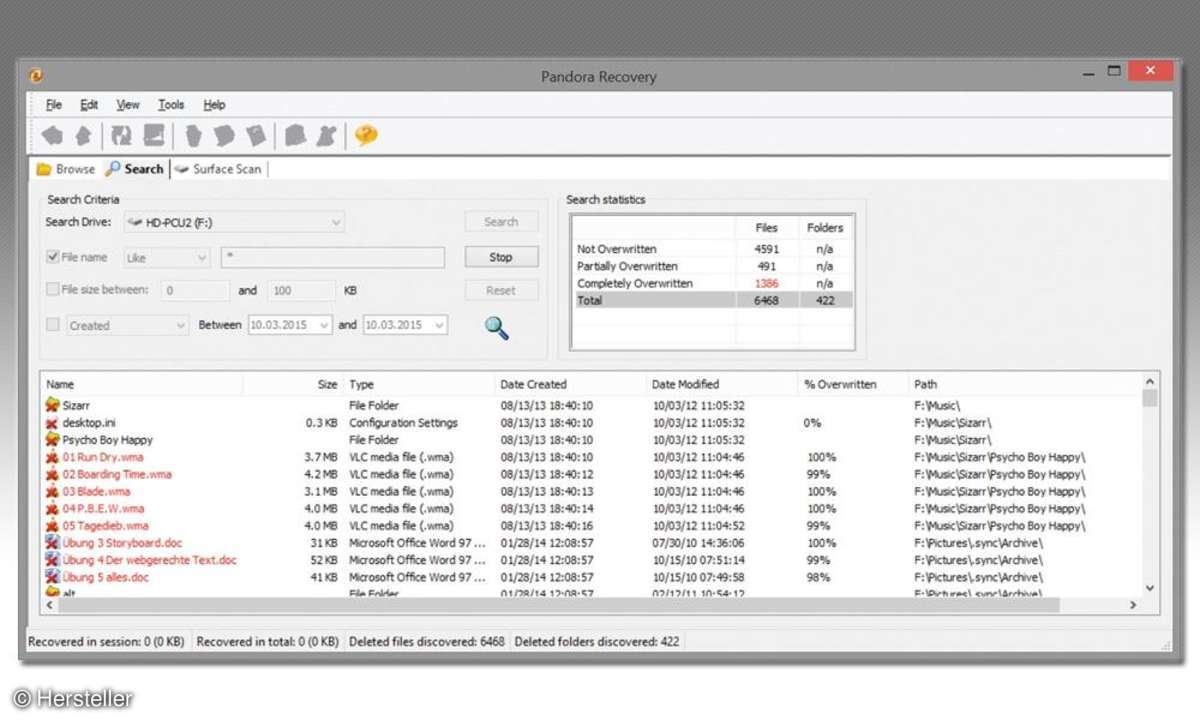Click the icon beside Übung 5 alles.doc
The width and height of the screenshot is (1200, 720).
tap(53, 577)
